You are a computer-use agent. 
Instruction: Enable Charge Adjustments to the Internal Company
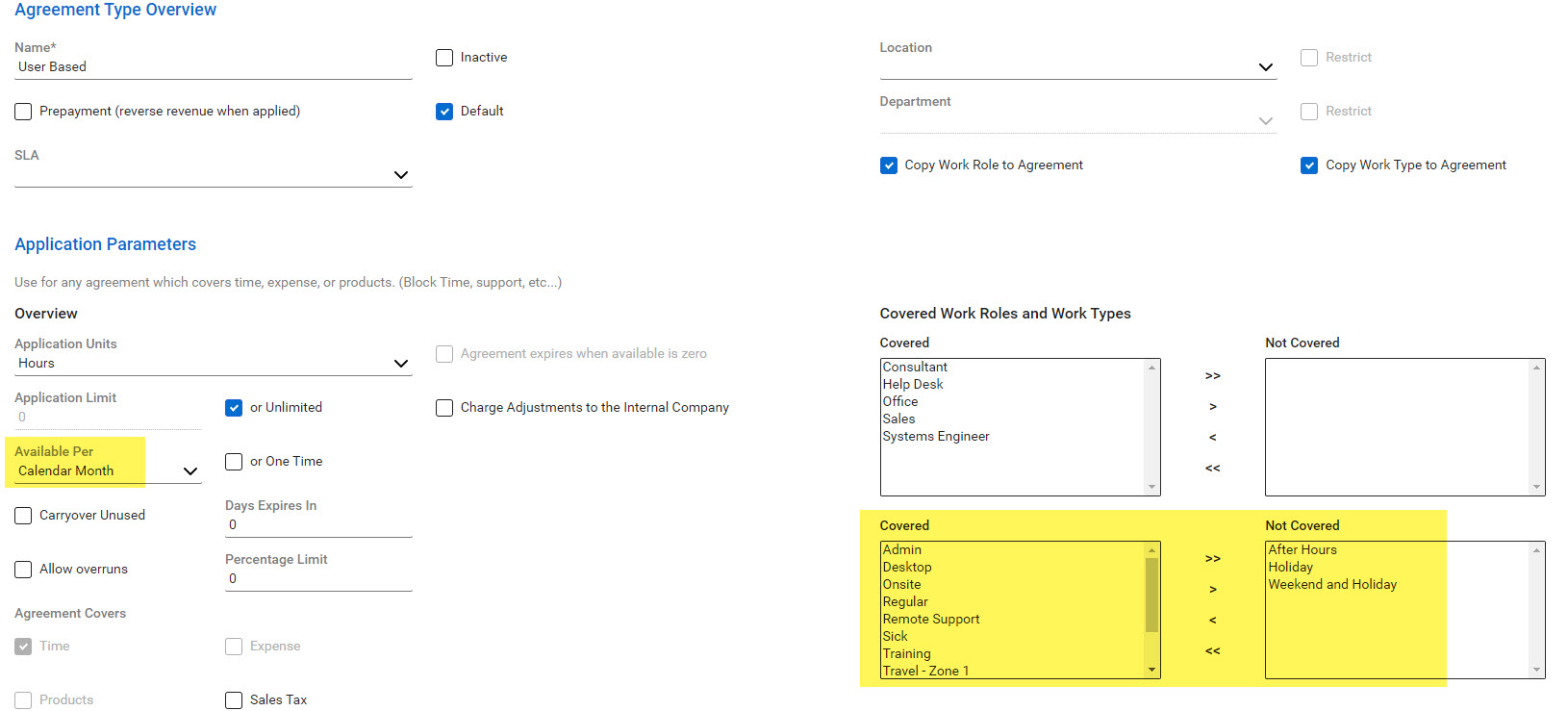[x=444, y=408]
